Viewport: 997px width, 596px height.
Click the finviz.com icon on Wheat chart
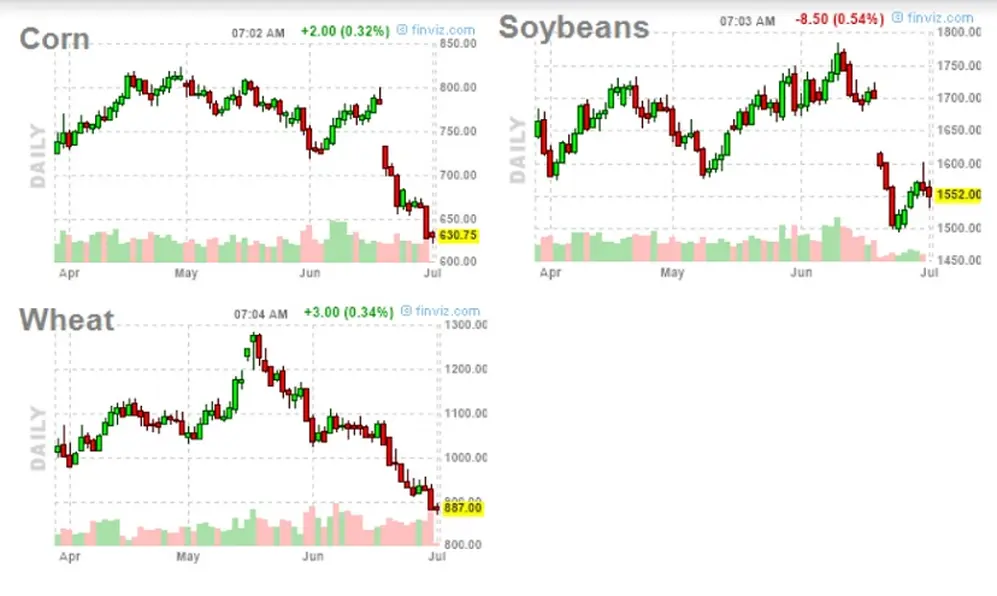(x=406, y=311)
